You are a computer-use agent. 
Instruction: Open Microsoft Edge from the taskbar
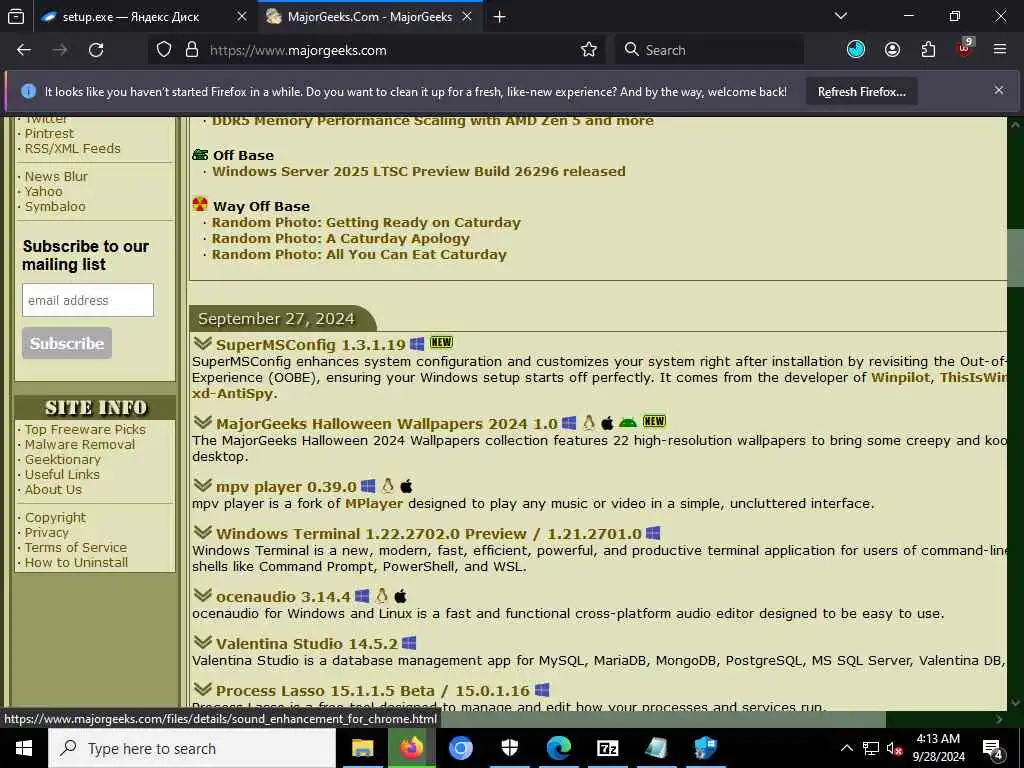tap(558, 748)
